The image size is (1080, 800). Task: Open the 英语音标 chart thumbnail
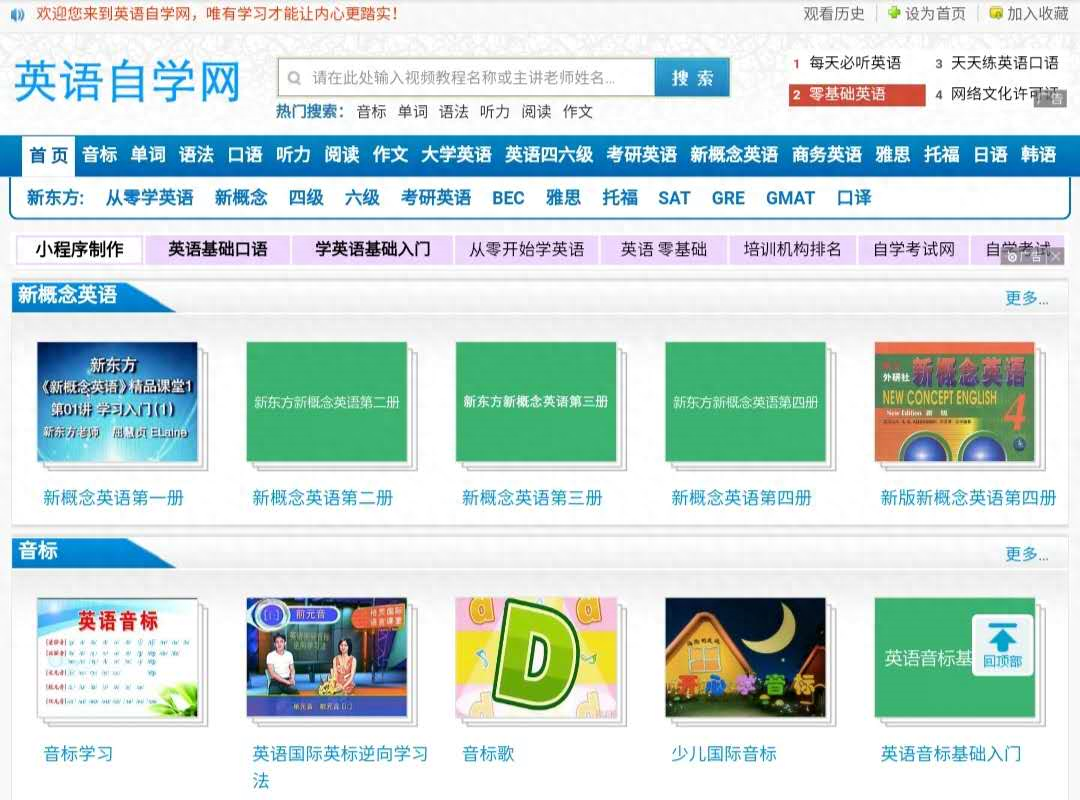117,657
